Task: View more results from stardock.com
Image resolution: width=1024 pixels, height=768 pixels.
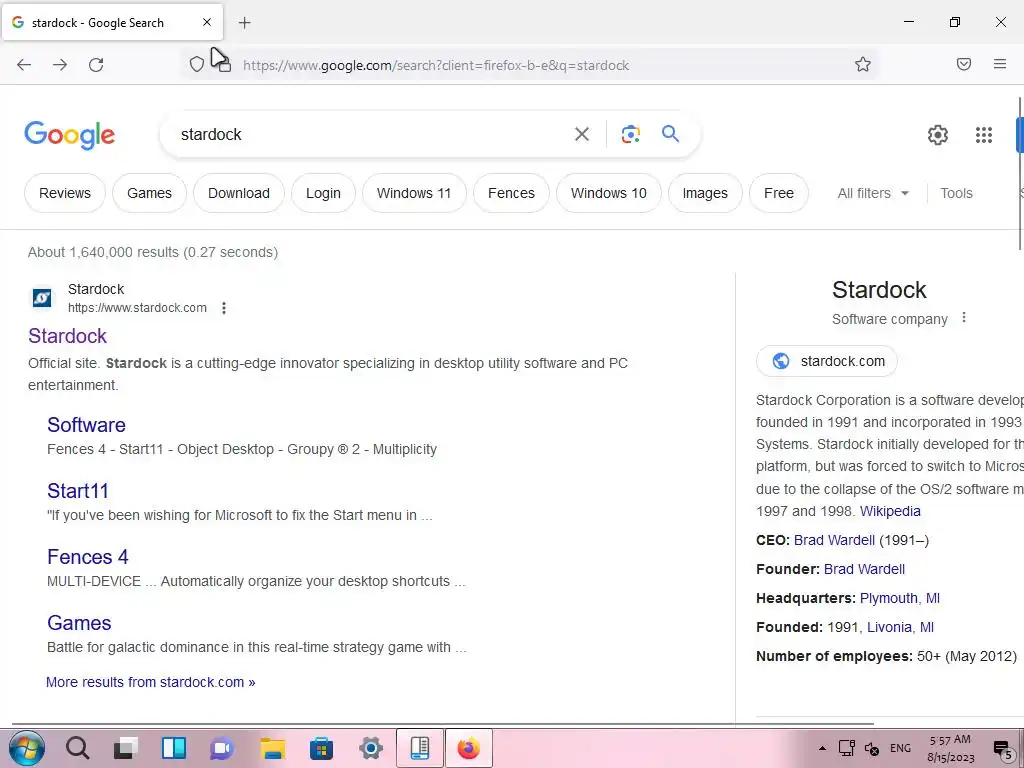Action: click(150, 682)
